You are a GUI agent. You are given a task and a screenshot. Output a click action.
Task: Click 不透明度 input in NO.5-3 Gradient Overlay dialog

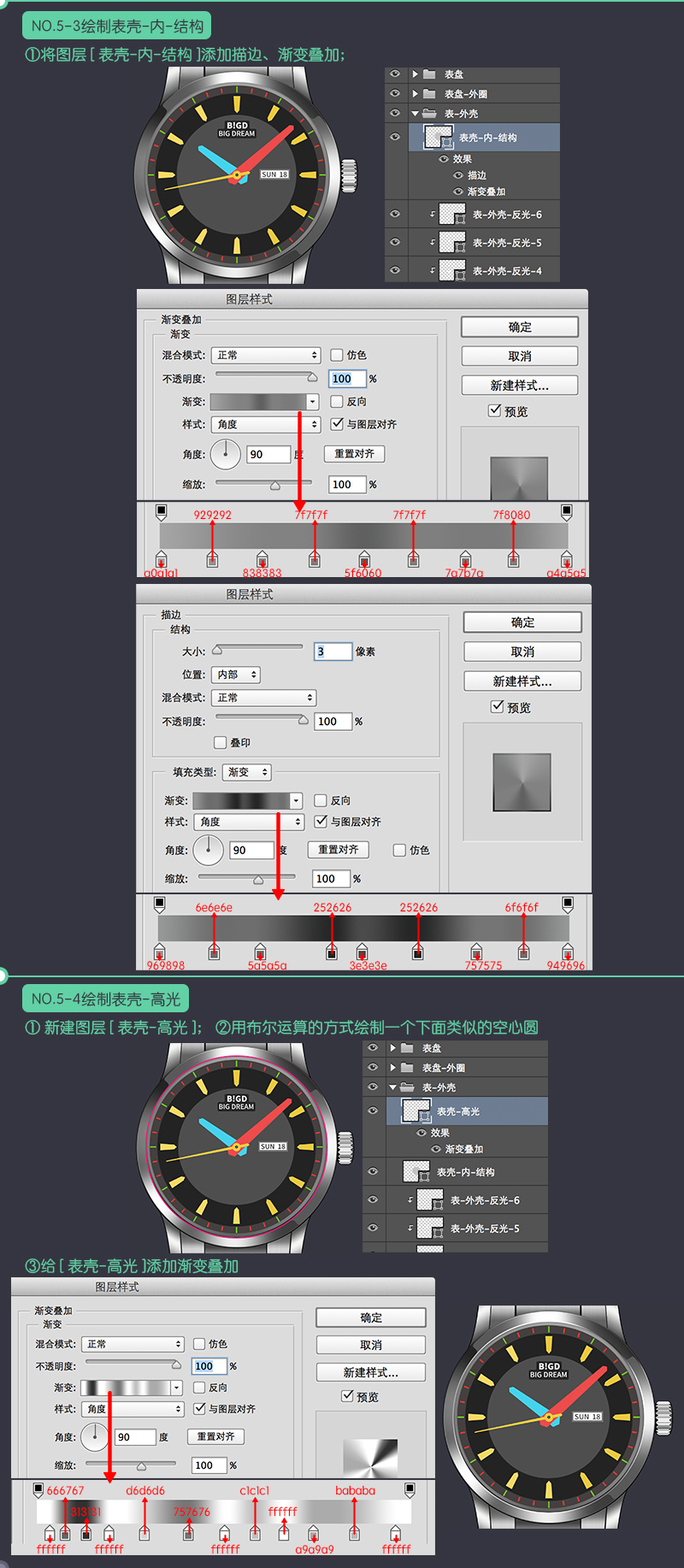click(x=348, y=379)
